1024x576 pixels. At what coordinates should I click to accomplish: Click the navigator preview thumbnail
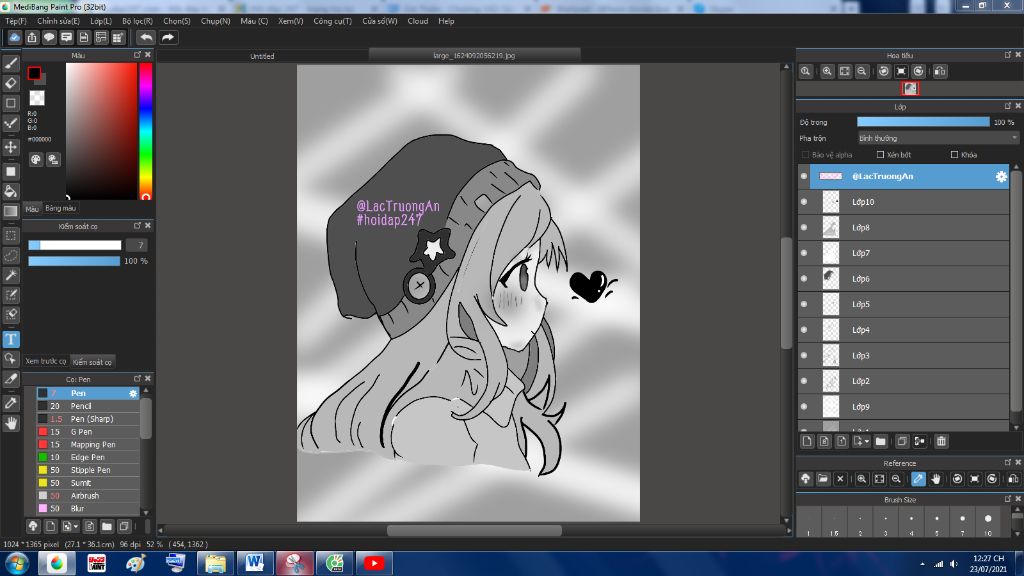point(910,88)
